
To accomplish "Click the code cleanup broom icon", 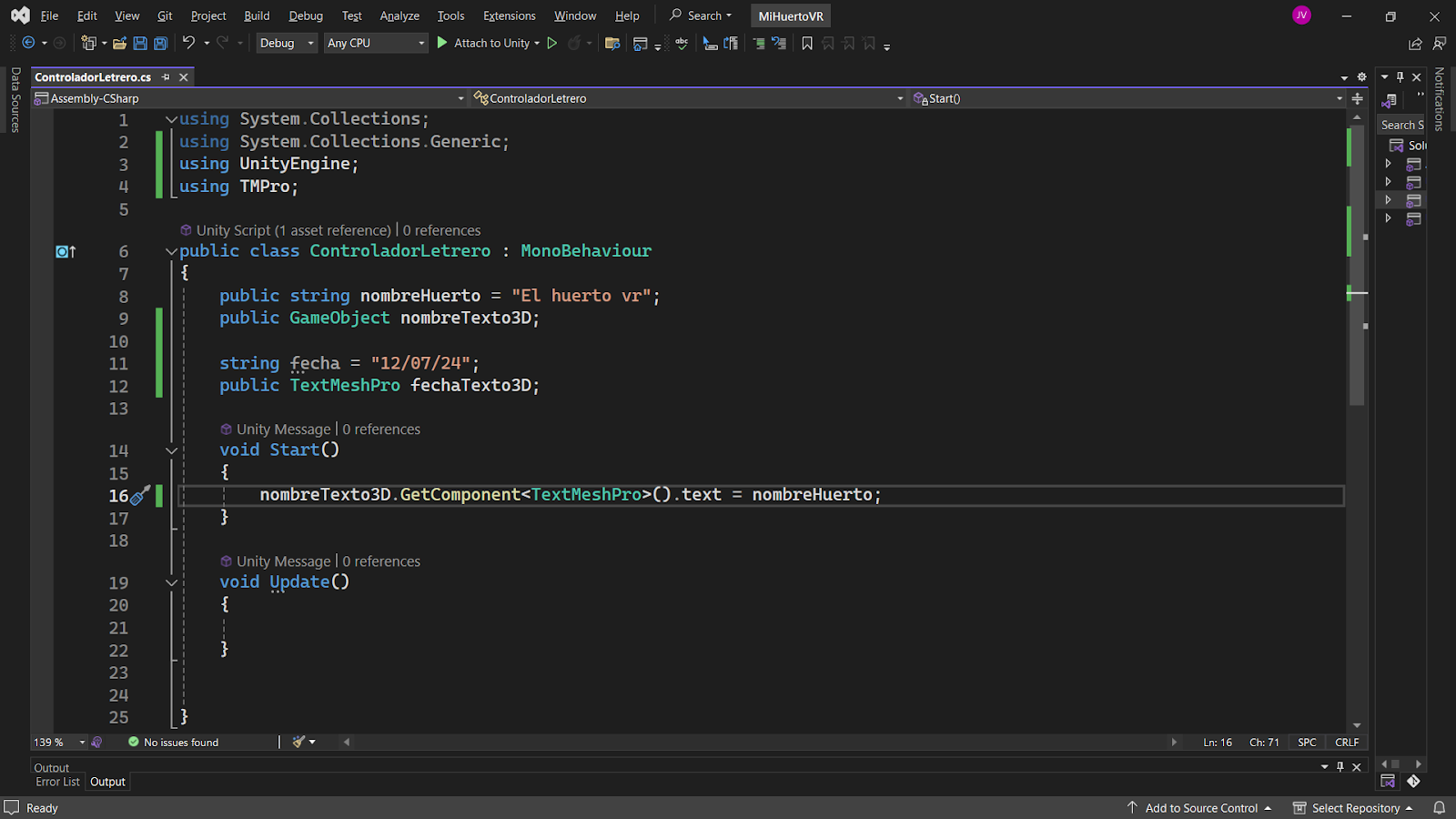I will coord(298,742).
